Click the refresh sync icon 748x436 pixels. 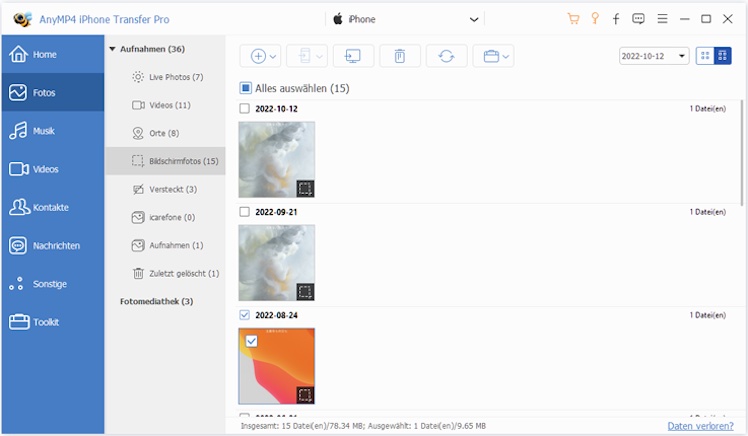click(446, 56)
